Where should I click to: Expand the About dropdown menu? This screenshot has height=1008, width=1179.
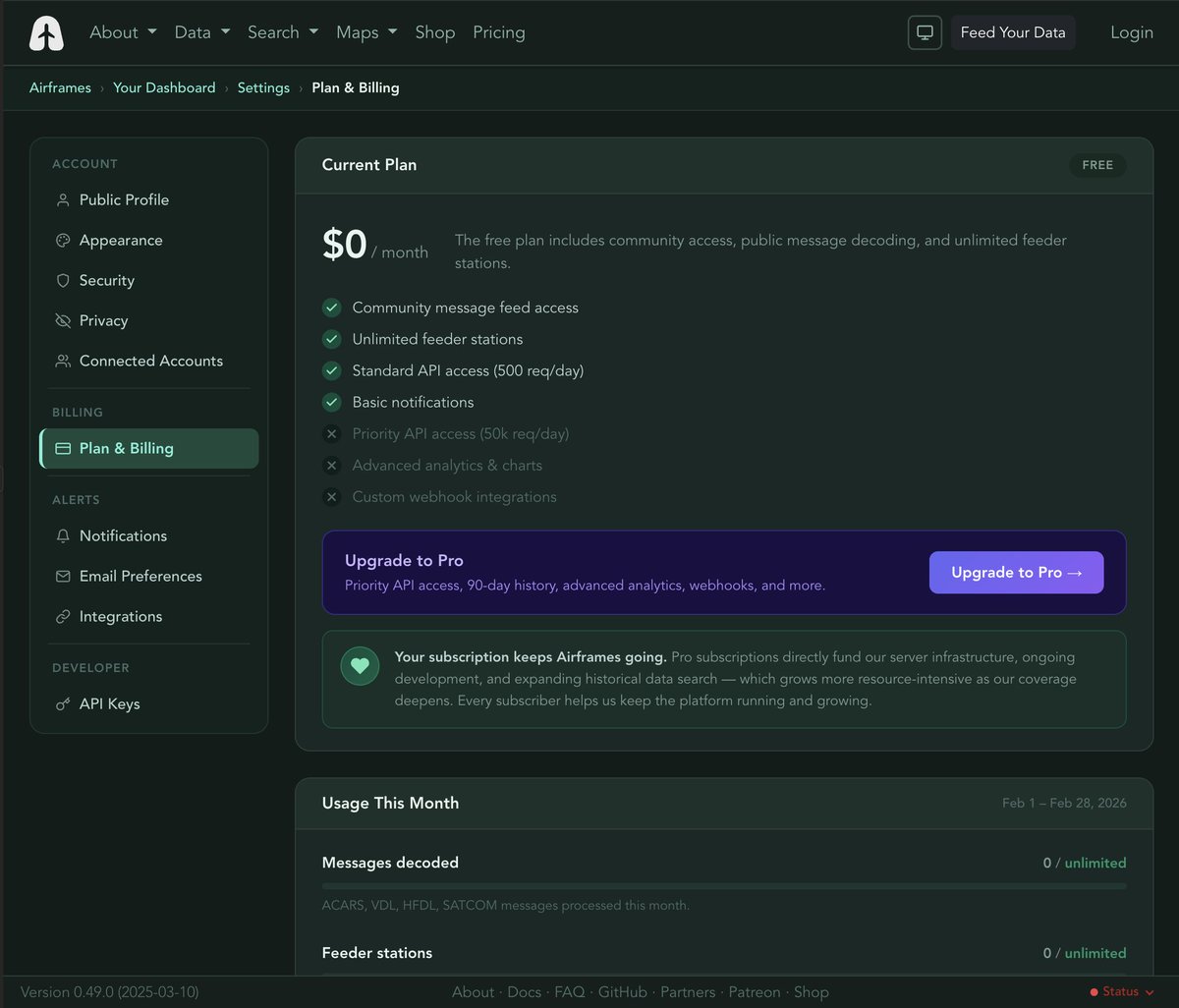pyautogui.click(x=123, y=32)
